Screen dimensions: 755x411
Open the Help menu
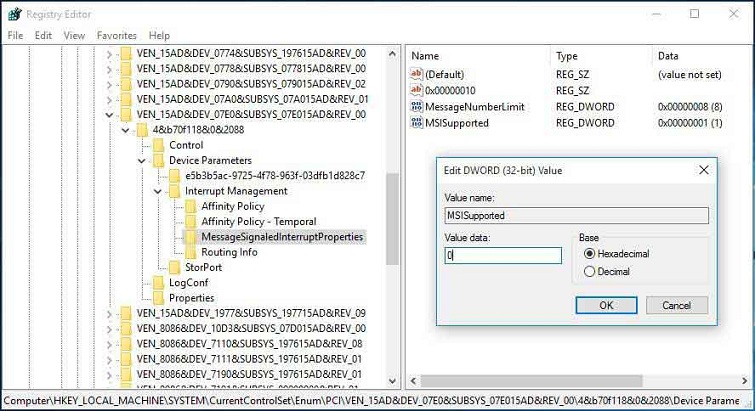[x=159, y=36]
